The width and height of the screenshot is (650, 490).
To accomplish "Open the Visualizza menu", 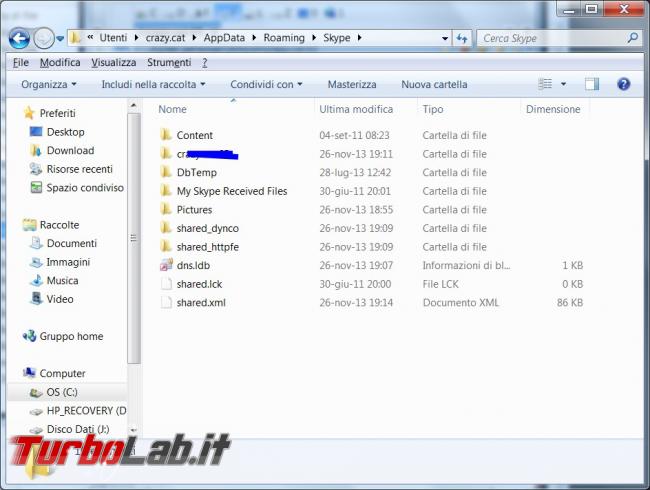I will click(114, 63).
